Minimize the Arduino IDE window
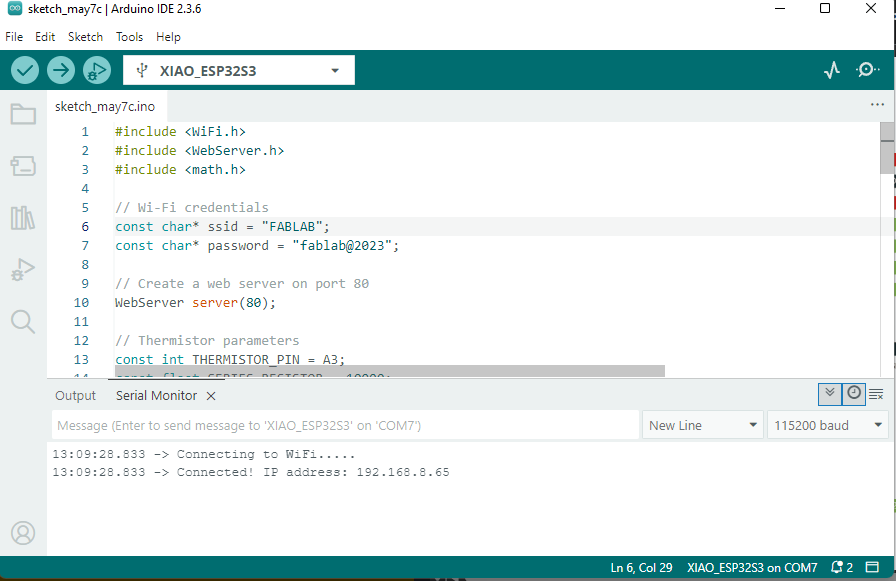Viewport: 896px width, 581px height. coord(779,8)
